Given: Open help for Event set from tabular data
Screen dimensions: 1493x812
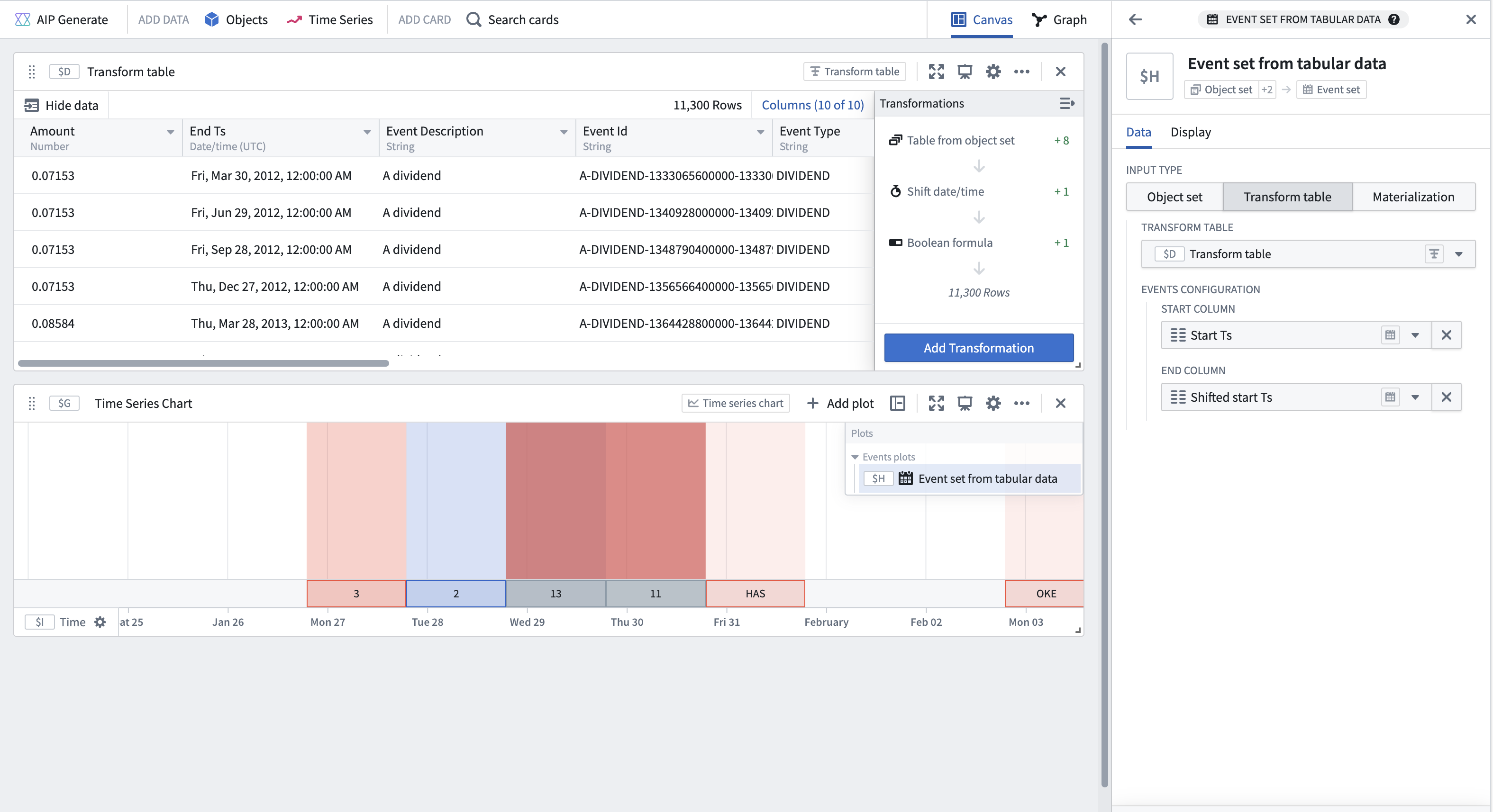Looking at the screenshot, I should pos(1394,20).
